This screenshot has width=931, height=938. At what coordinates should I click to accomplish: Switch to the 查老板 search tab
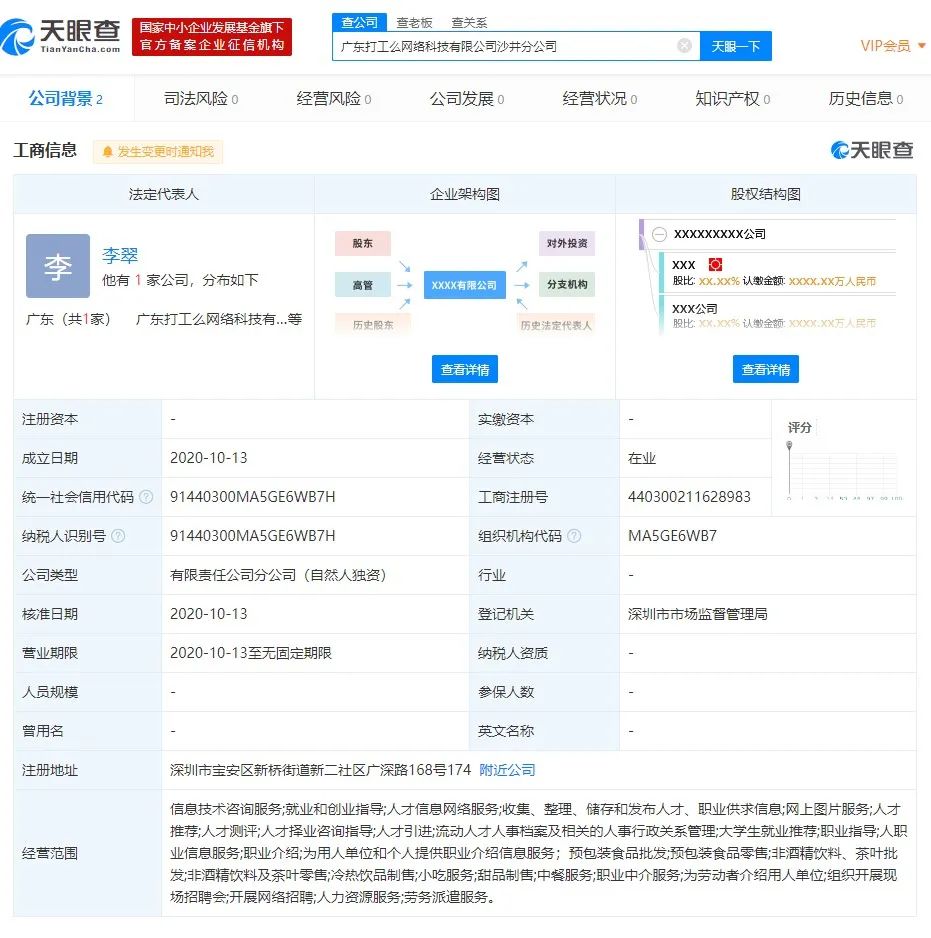click(x=414, y=22)
